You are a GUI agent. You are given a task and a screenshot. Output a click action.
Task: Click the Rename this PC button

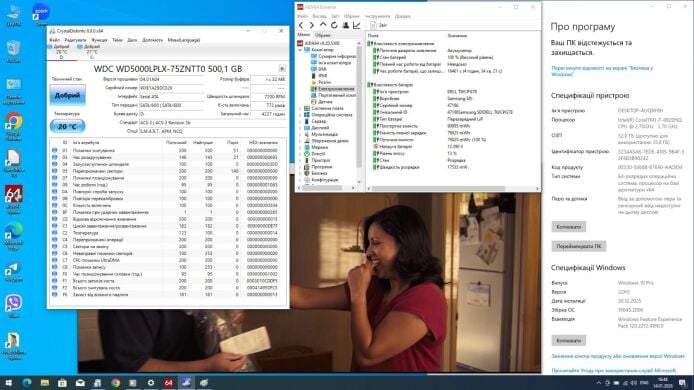coord(578,246)
